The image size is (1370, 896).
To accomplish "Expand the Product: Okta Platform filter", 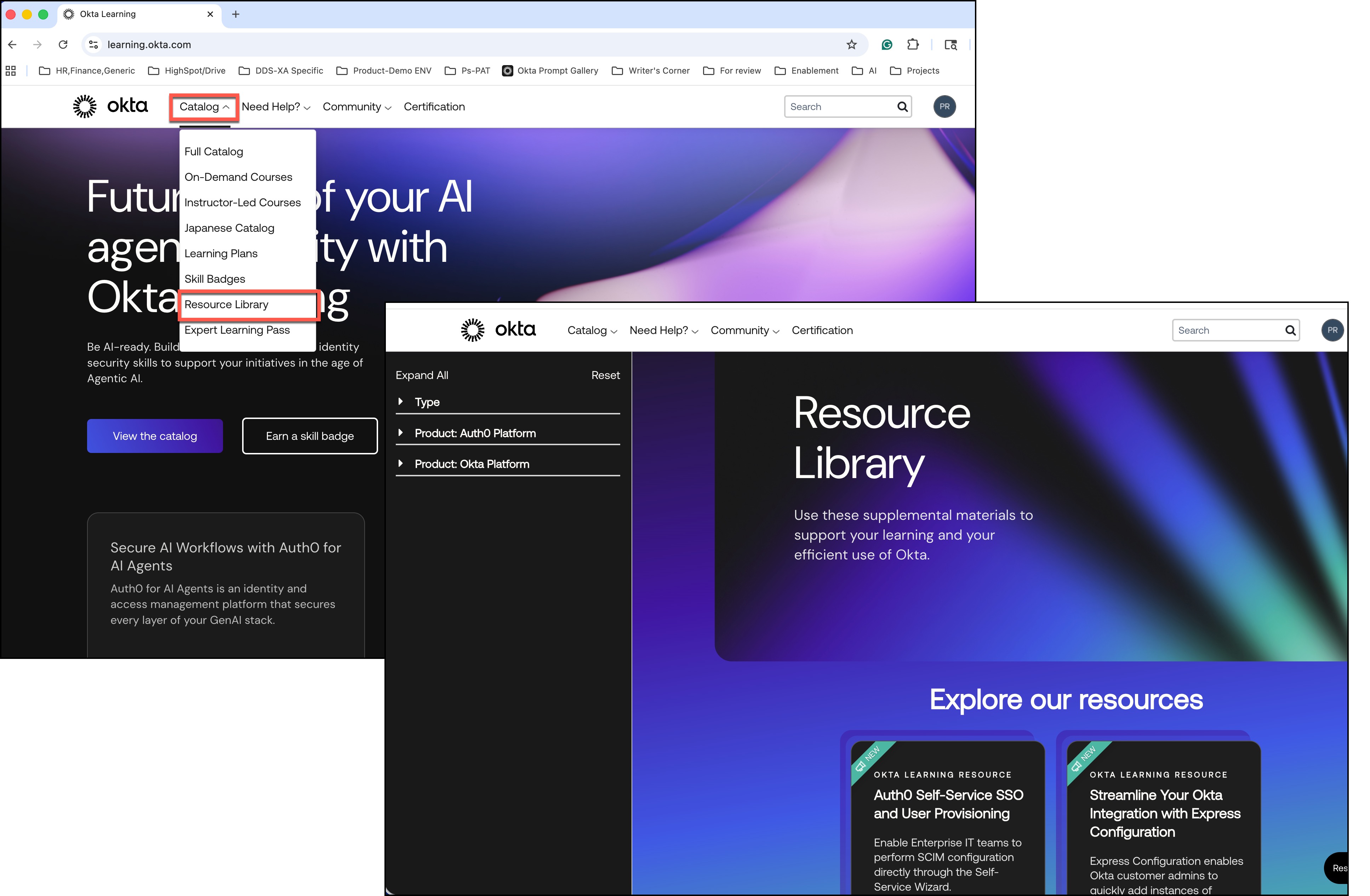I will pyautogui.click(x=508, y=464).
